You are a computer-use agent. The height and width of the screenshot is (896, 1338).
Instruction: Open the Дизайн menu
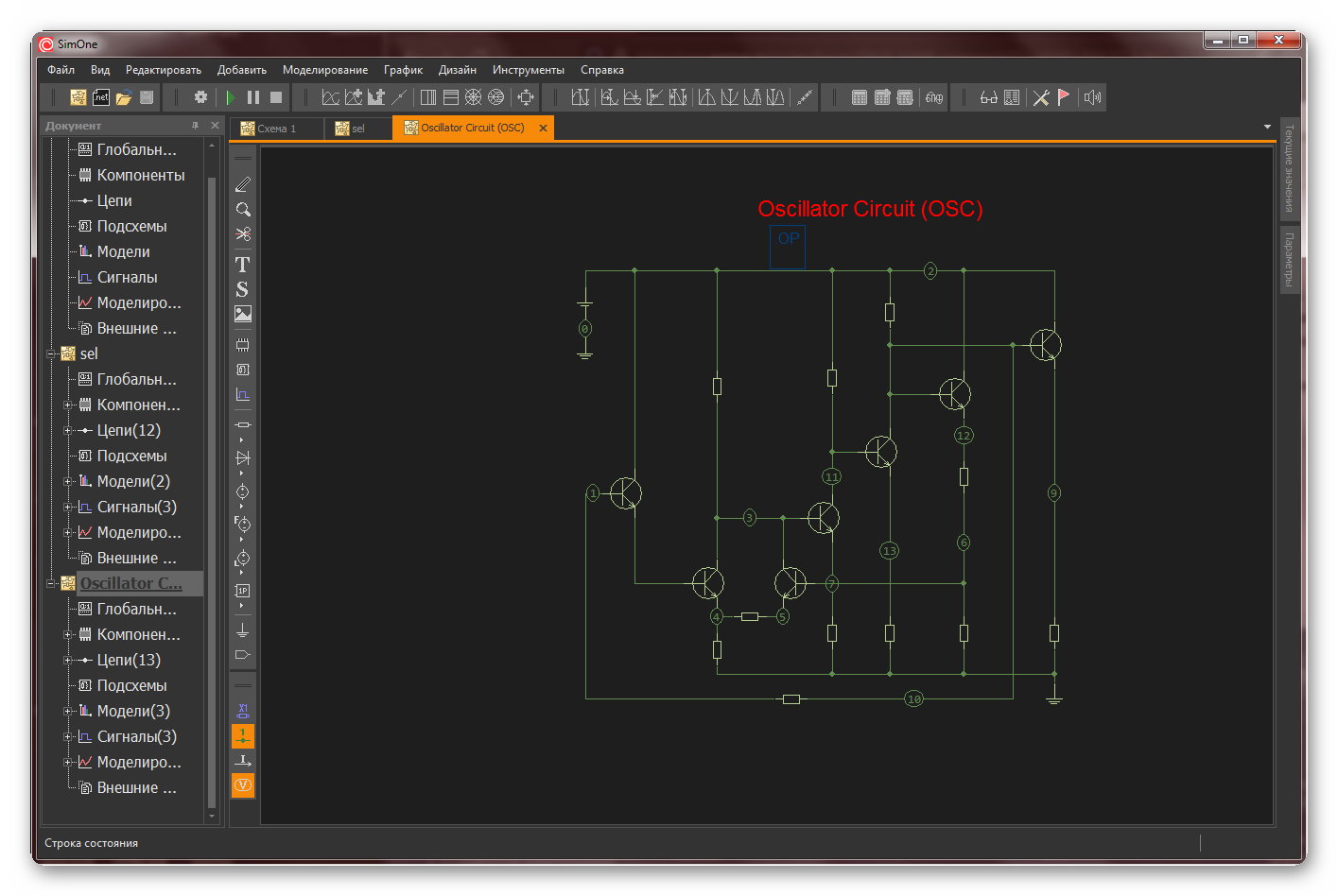458,70
